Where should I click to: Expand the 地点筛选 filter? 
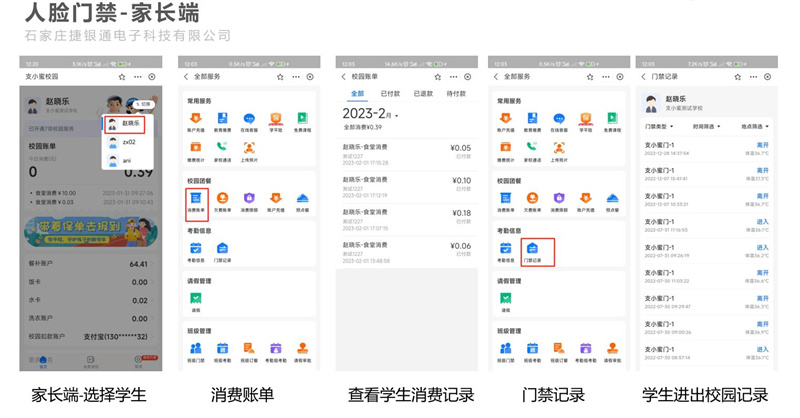tap(755, 127)
